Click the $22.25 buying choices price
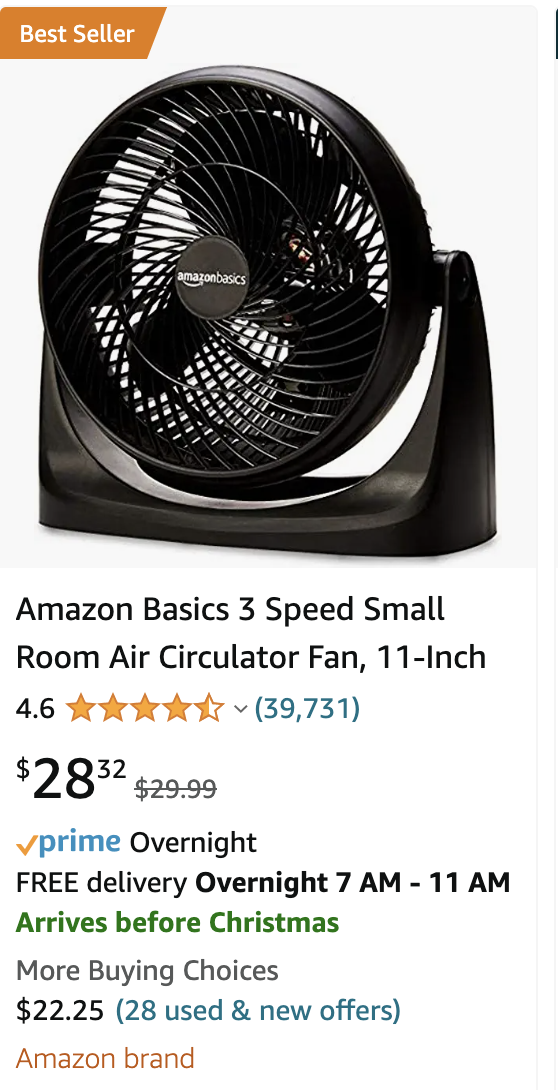The image size is (558, 1090). tap(60, 1010)
